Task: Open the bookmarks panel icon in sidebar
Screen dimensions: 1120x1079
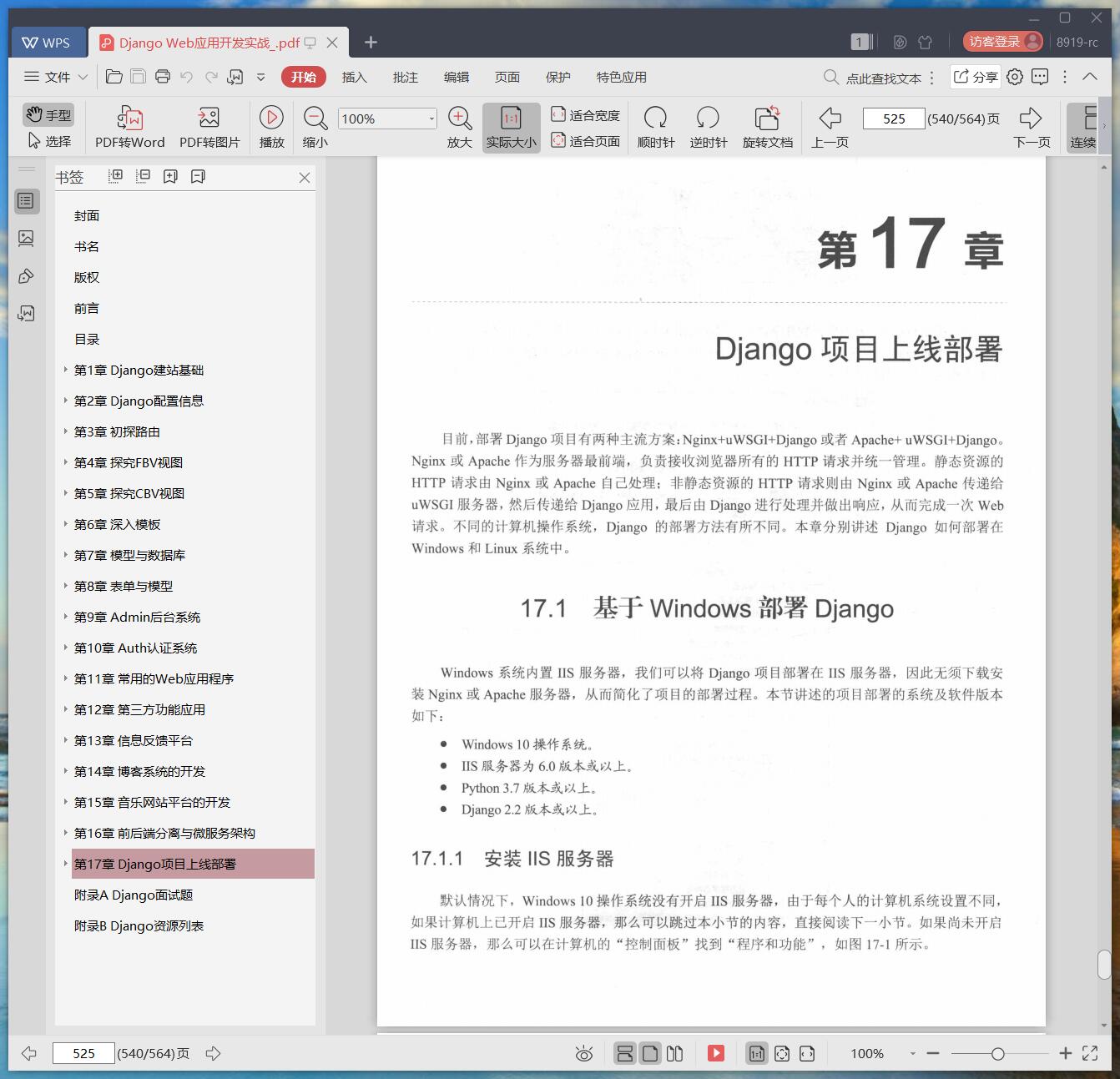Action: point(26,201)
